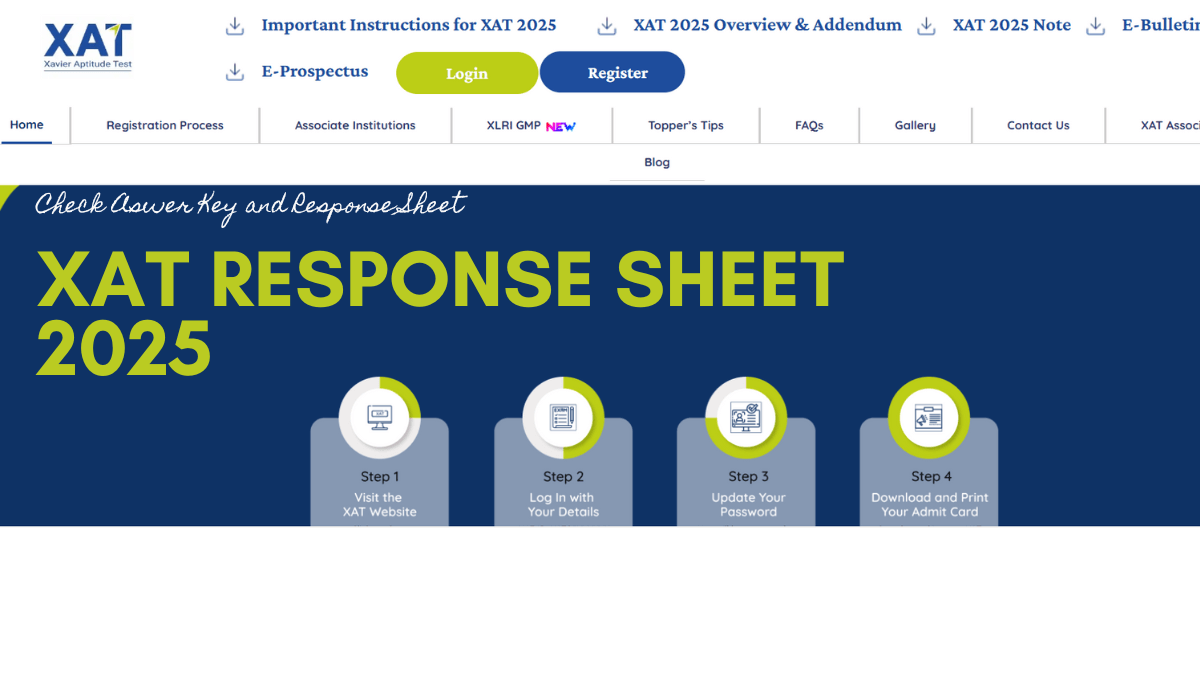Open the Associate Institutions menu item
Screen dimensions: 1200x675
(x=355, y=126)
